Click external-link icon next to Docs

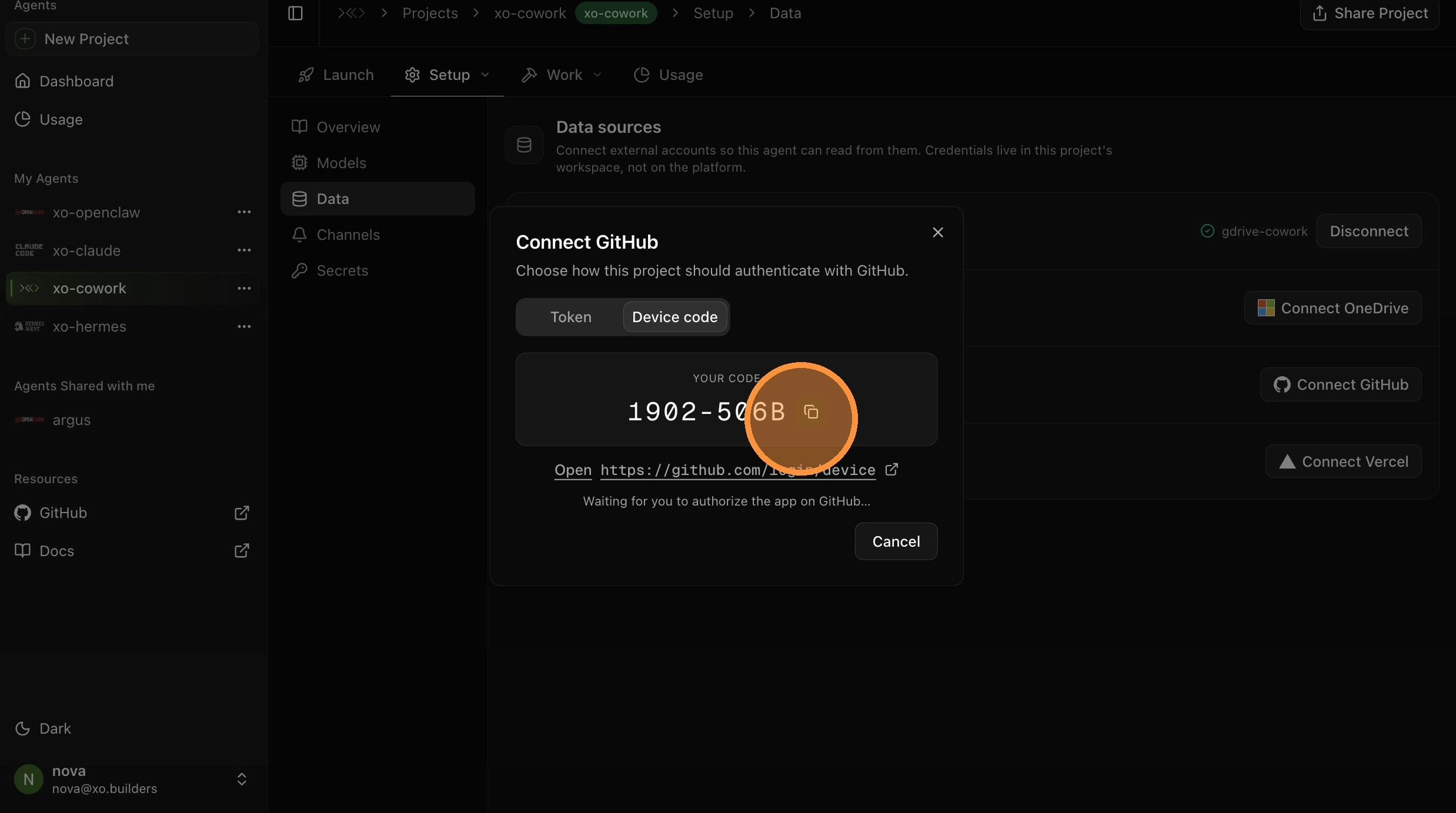(x=242, y=550)
